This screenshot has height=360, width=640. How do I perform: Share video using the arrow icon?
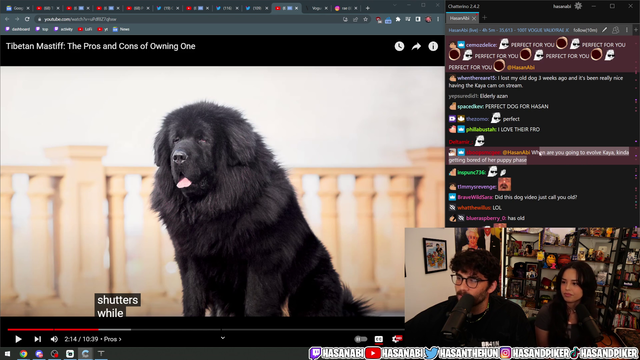click(416, 46)
